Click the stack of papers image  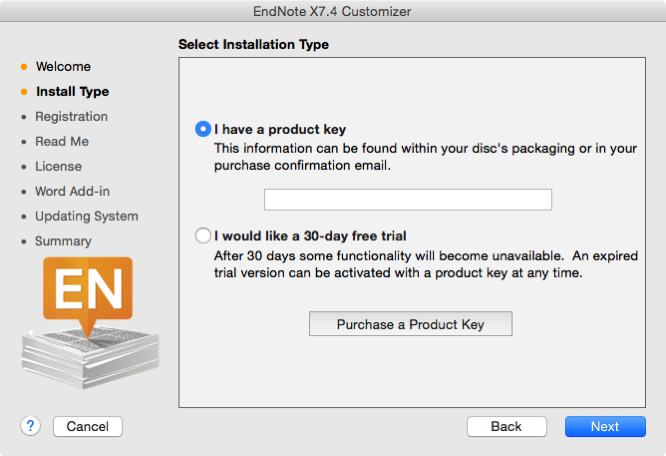tap(90, 357)
